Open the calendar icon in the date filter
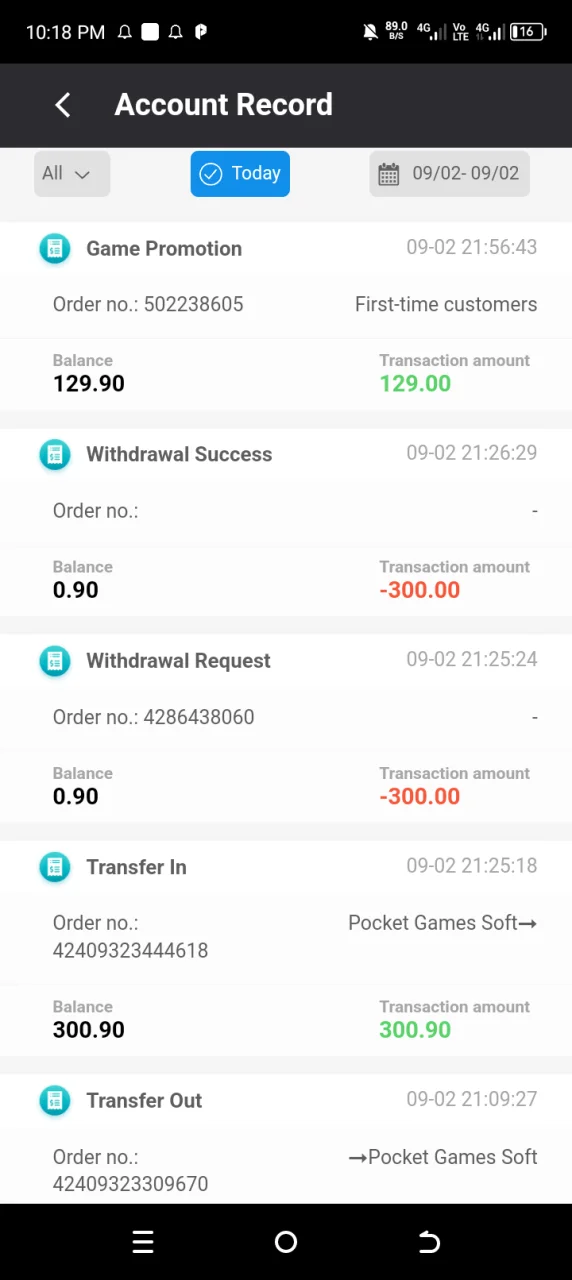572x1280 pixels. [x=389, y=174]
